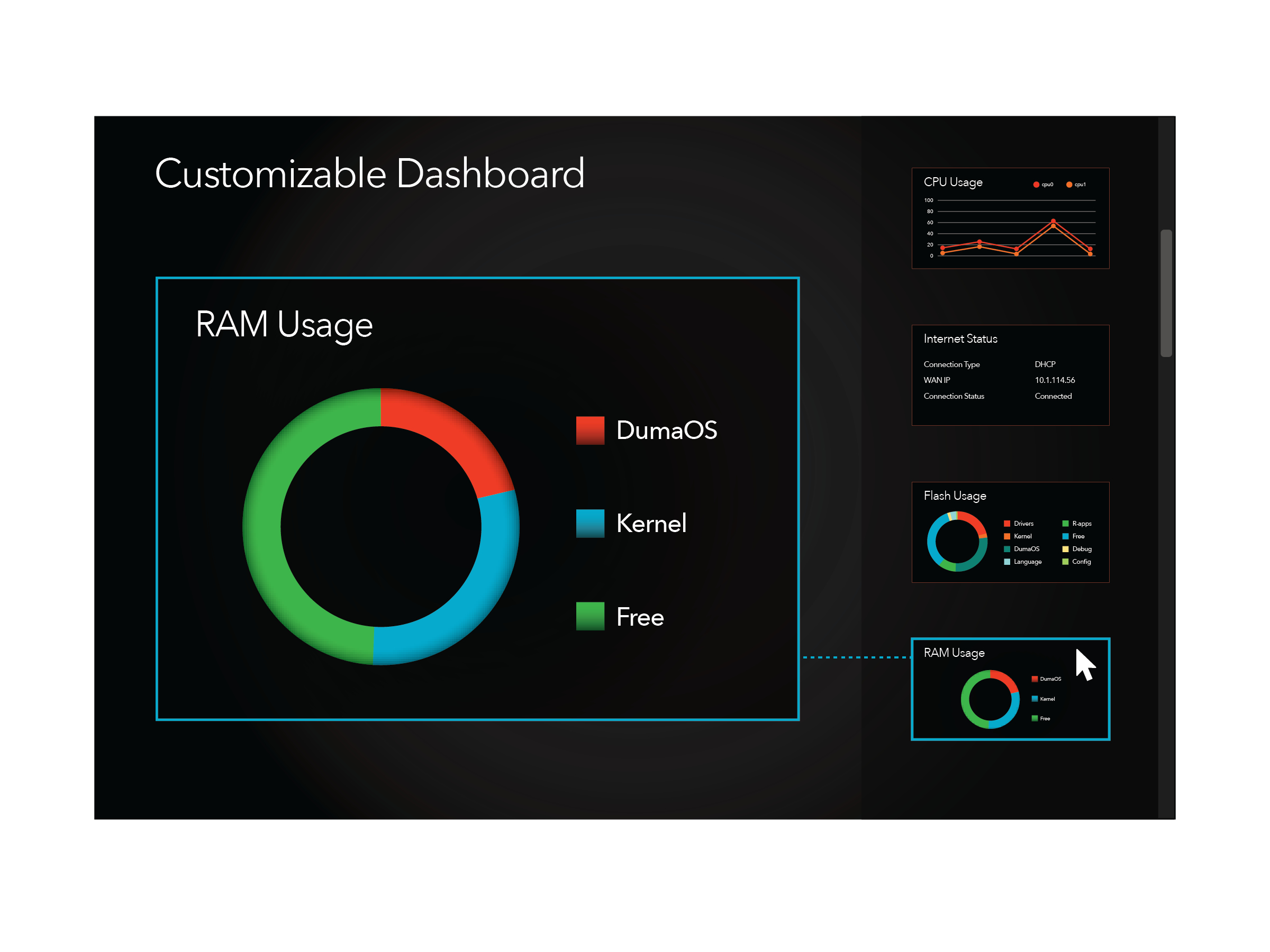The image size is (1270, 952).
Task: Click the 'Connection Type' row label
Action: click(951, 364)
